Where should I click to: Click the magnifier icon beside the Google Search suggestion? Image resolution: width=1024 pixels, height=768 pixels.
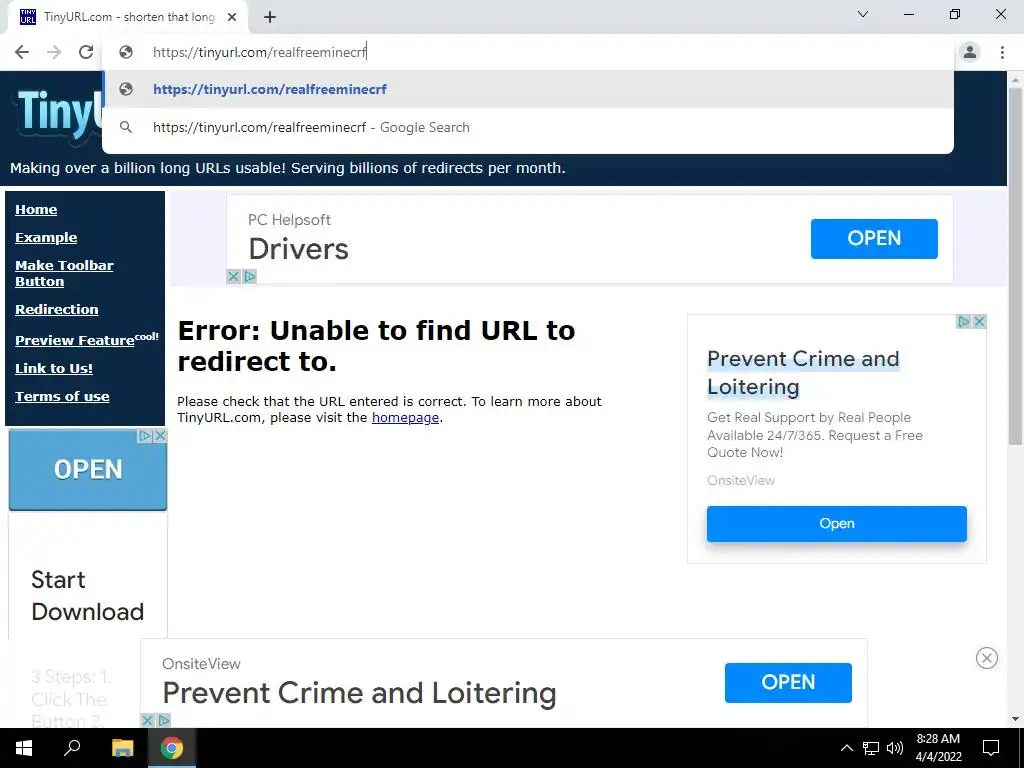pos(125,127)
